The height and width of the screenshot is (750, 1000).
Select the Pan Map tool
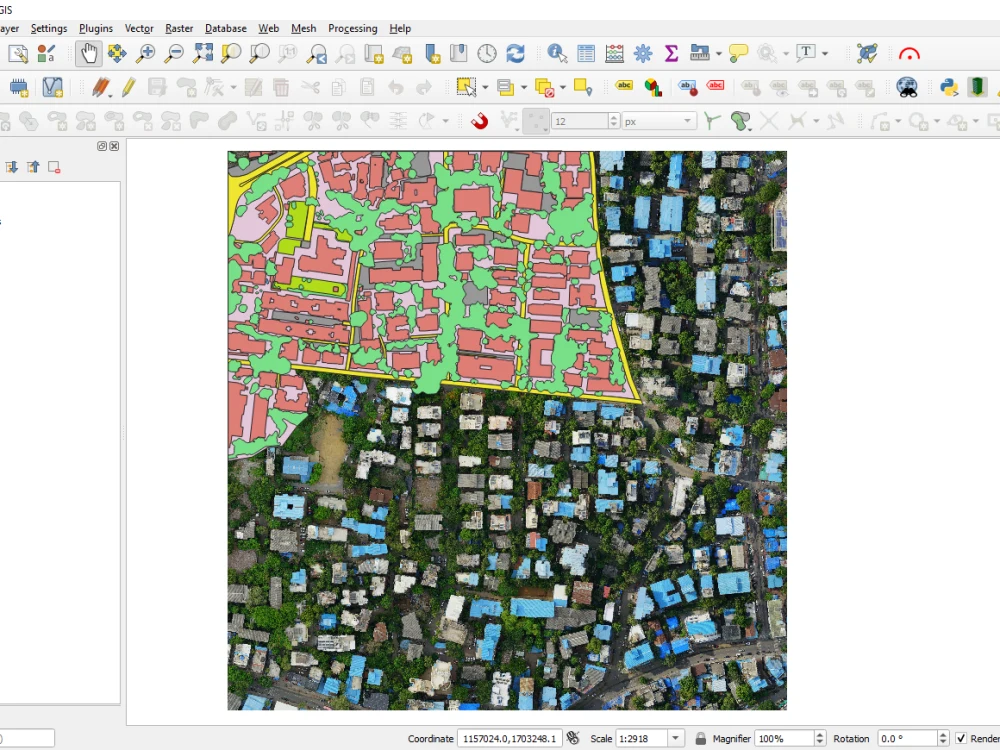87,54
